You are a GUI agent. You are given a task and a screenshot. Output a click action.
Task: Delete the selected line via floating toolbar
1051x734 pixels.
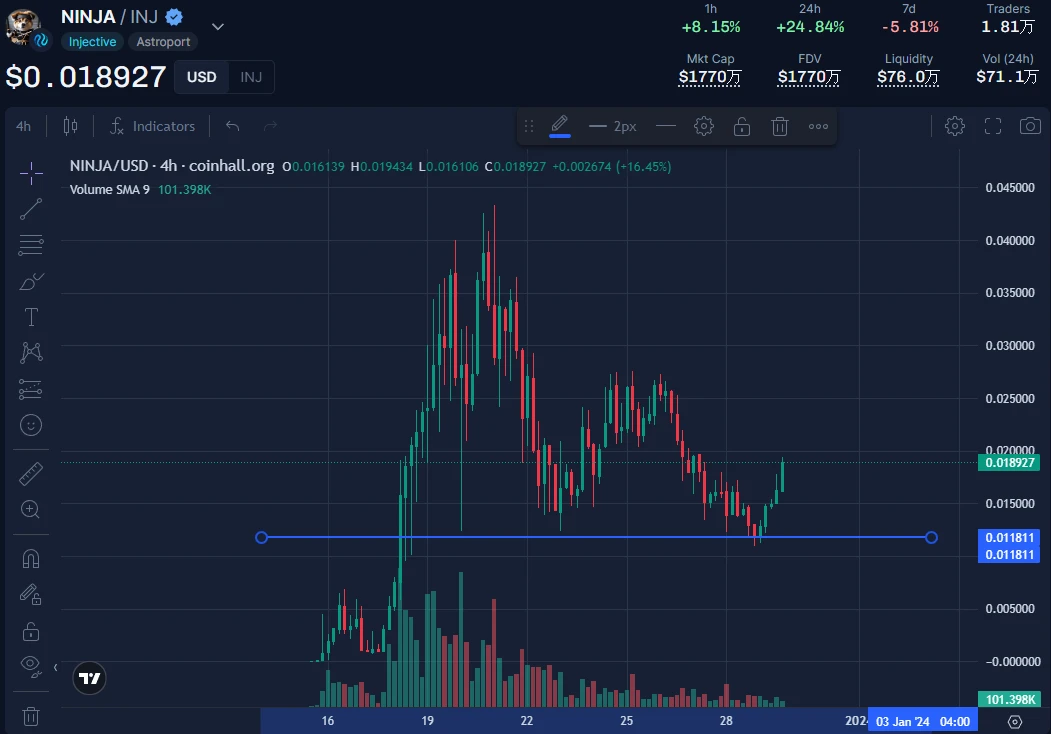coord(780,126)
